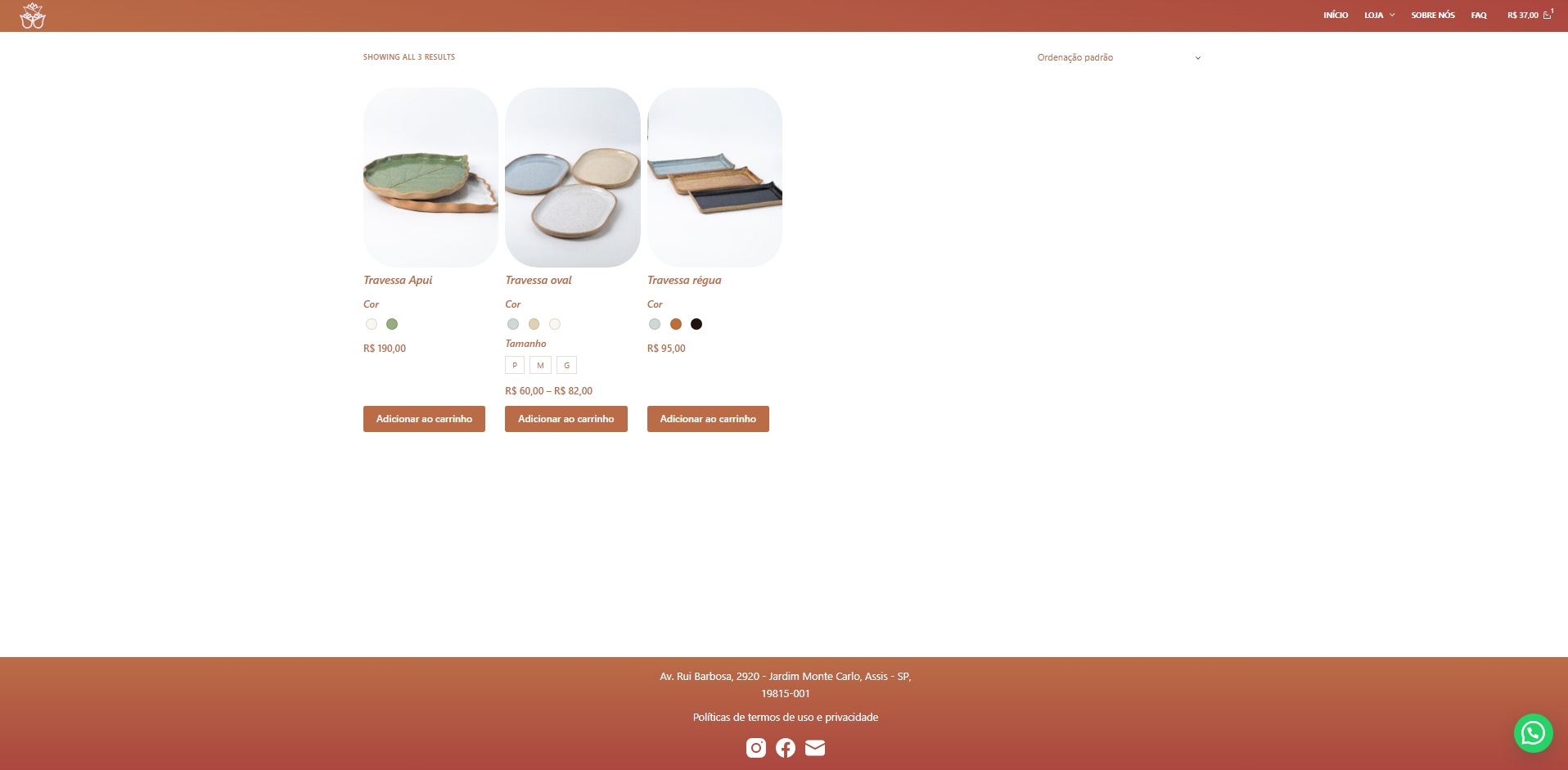
Task: Click the site logo in header
Action: click(33, 16)
